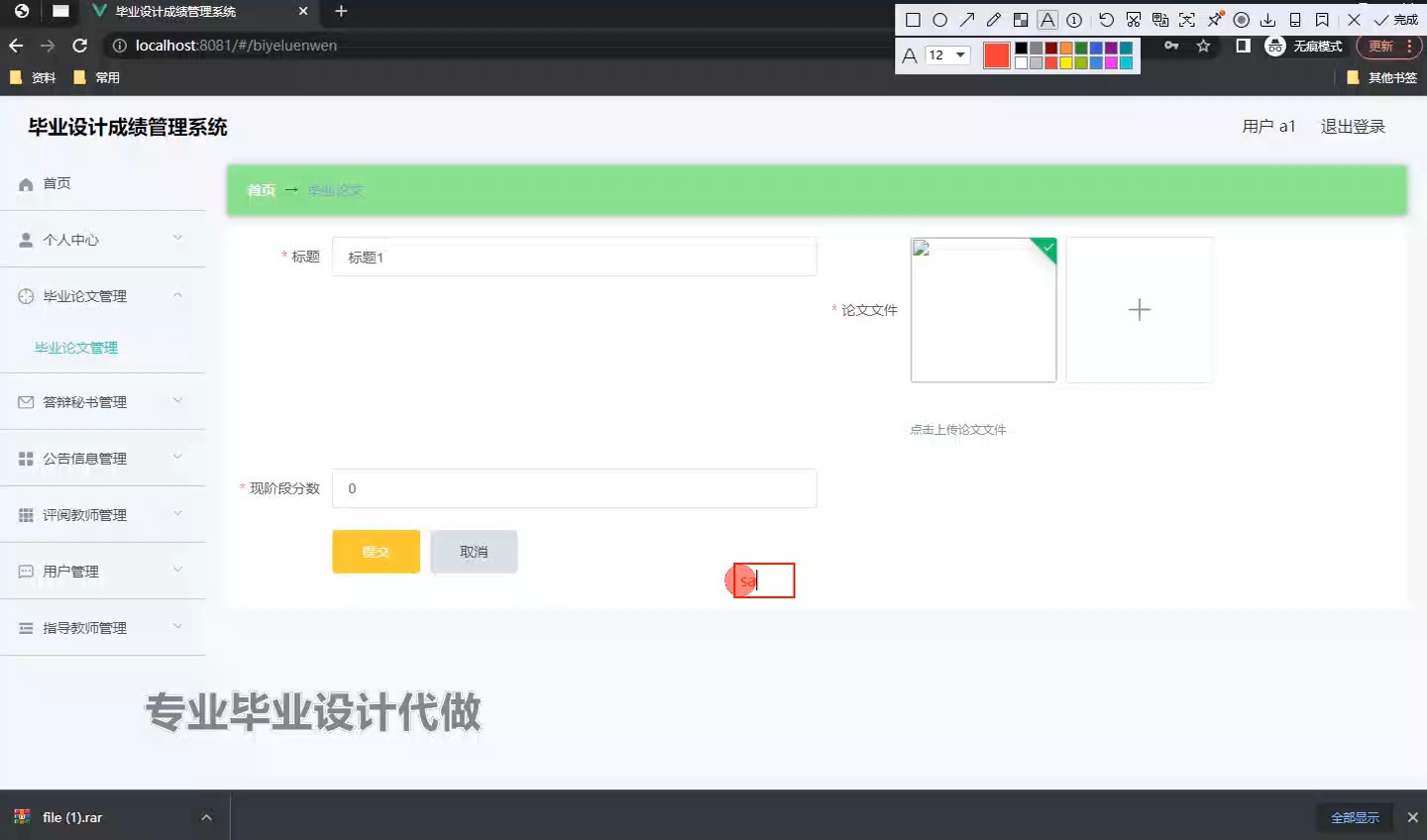The image size is (1427, 840).
Task: Click the scissors icon in screenshot toolbar
Action: [x=1134, y=20]
